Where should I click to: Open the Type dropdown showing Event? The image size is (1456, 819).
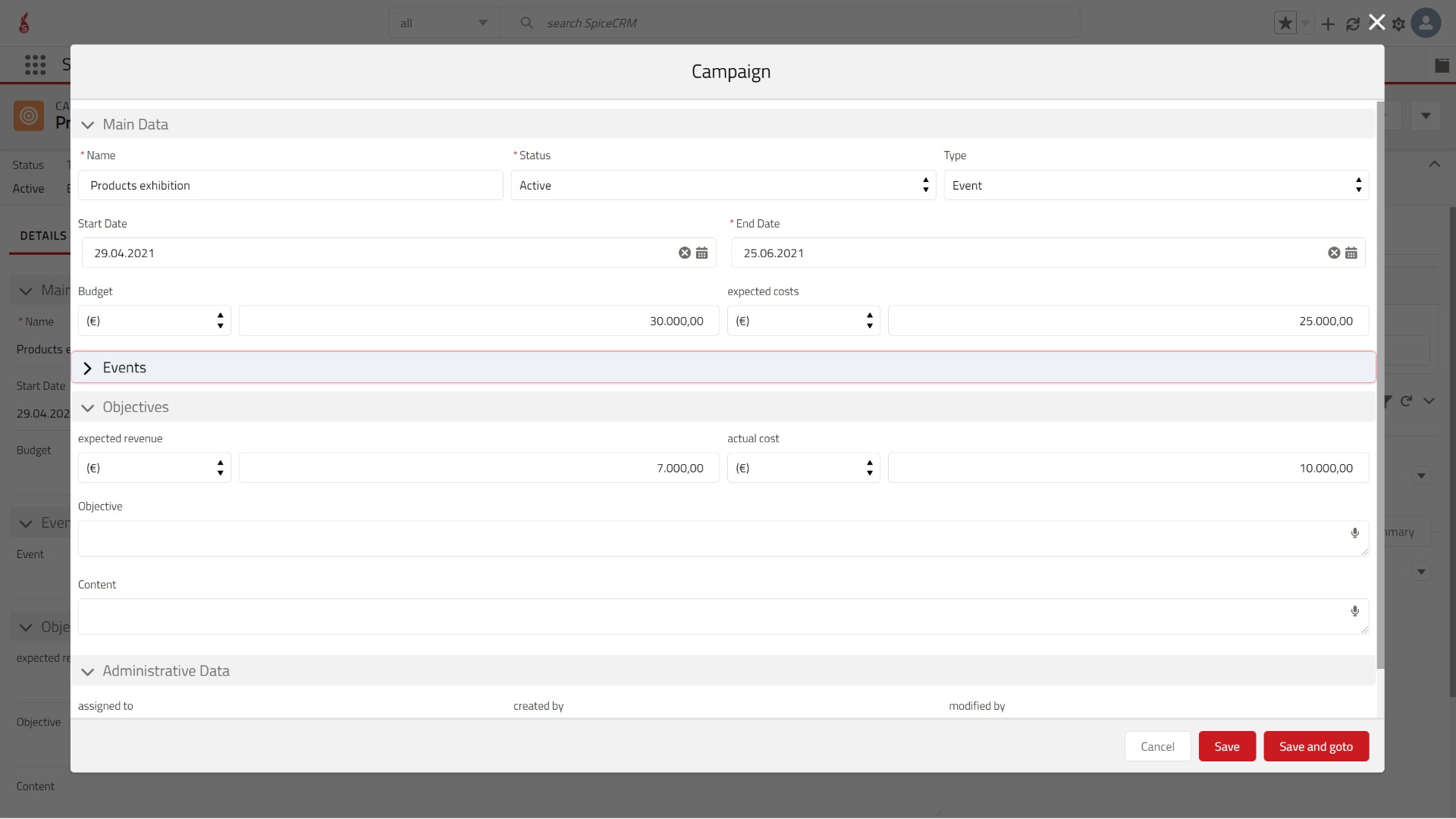tap(1156, 185)
